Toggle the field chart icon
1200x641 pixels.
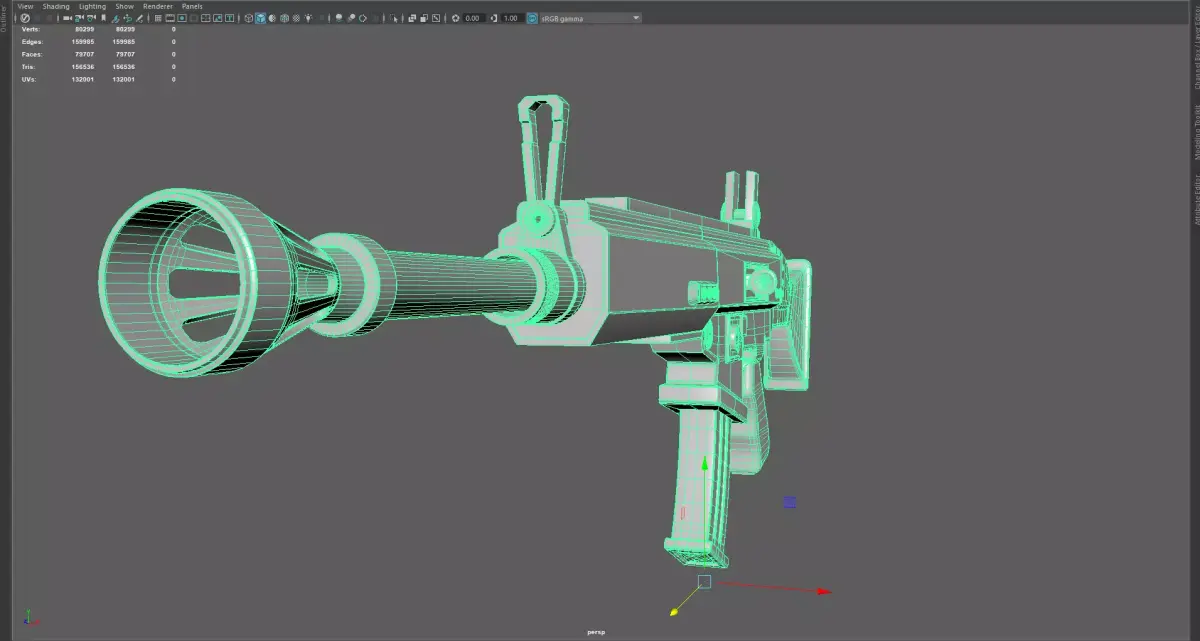(205, 18)
